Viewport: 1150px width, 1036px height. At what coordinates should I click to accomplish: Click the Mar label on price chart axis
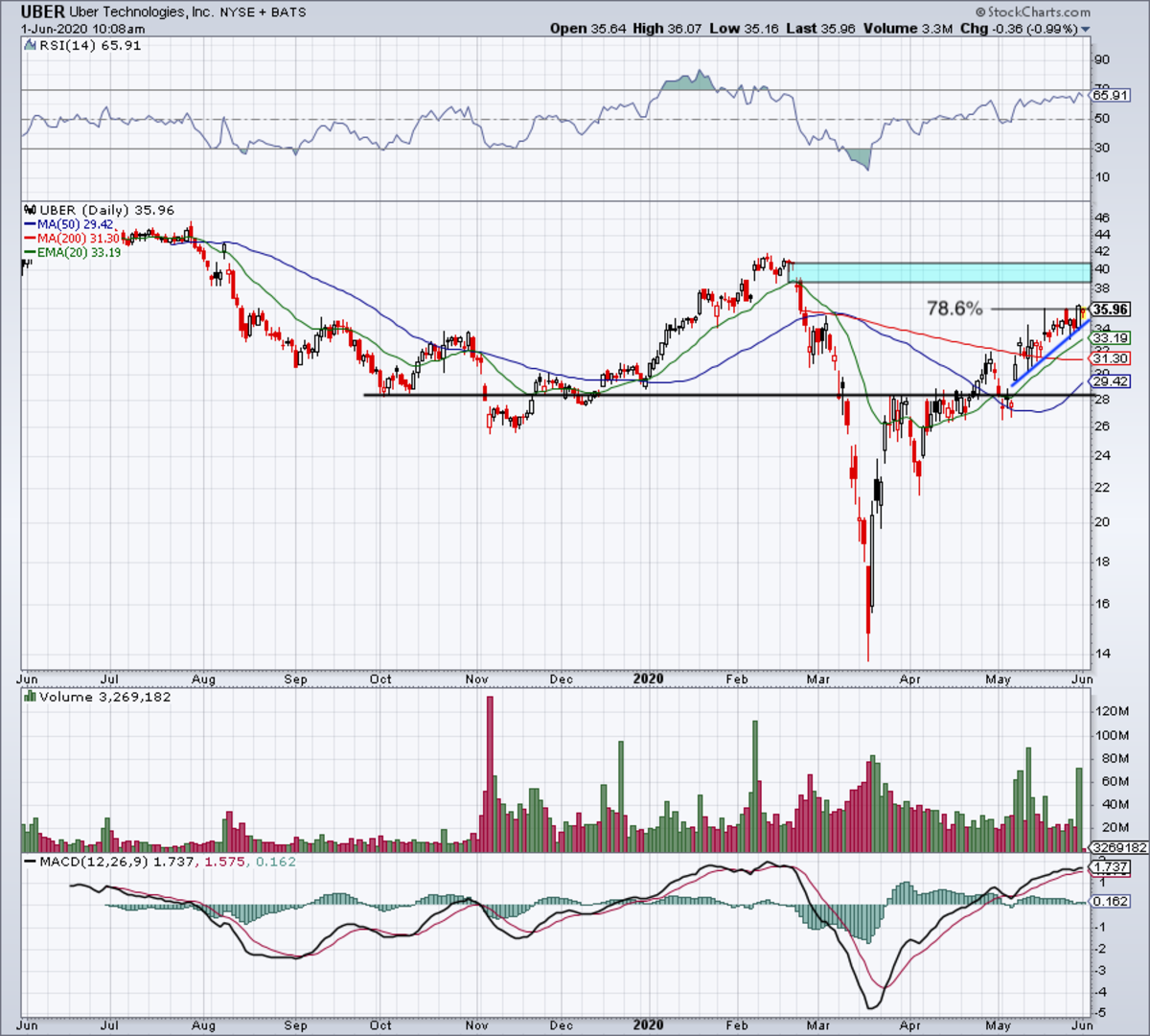tap(817, 679)
